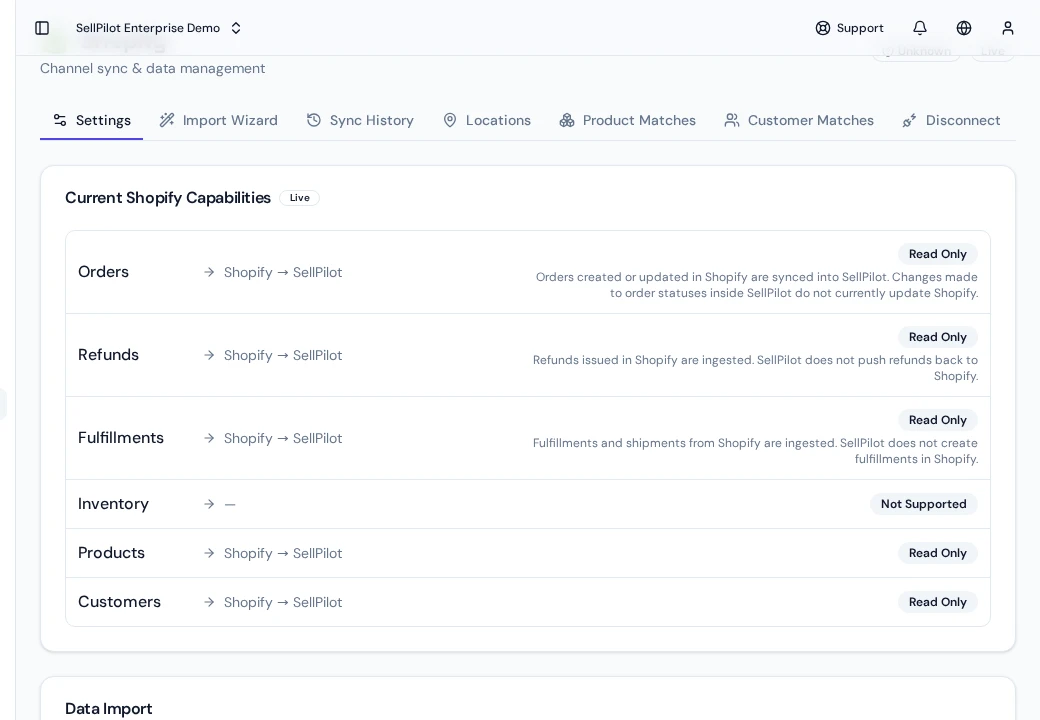
Task: Click the Inventory row label
Action: pyautogui.click(x=113, y=504)
